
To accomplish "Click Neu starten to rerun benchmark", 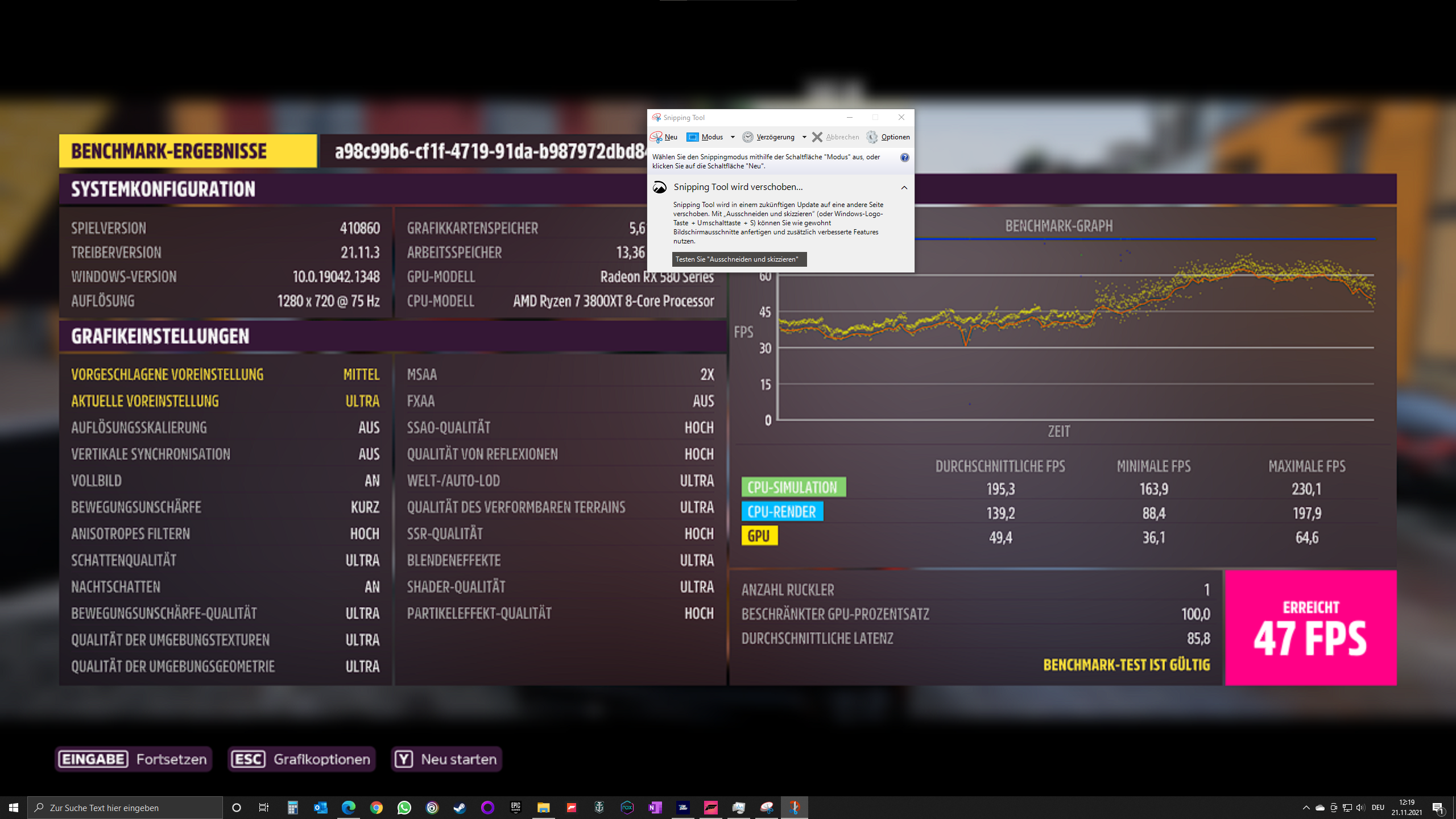I will [x=446, y=759].
